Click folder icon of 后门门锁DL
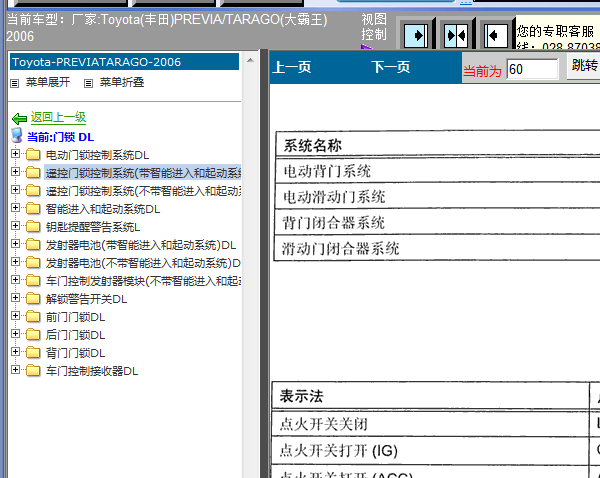The image size is (600, 478). pyautogui.click(x=33, y=334)
